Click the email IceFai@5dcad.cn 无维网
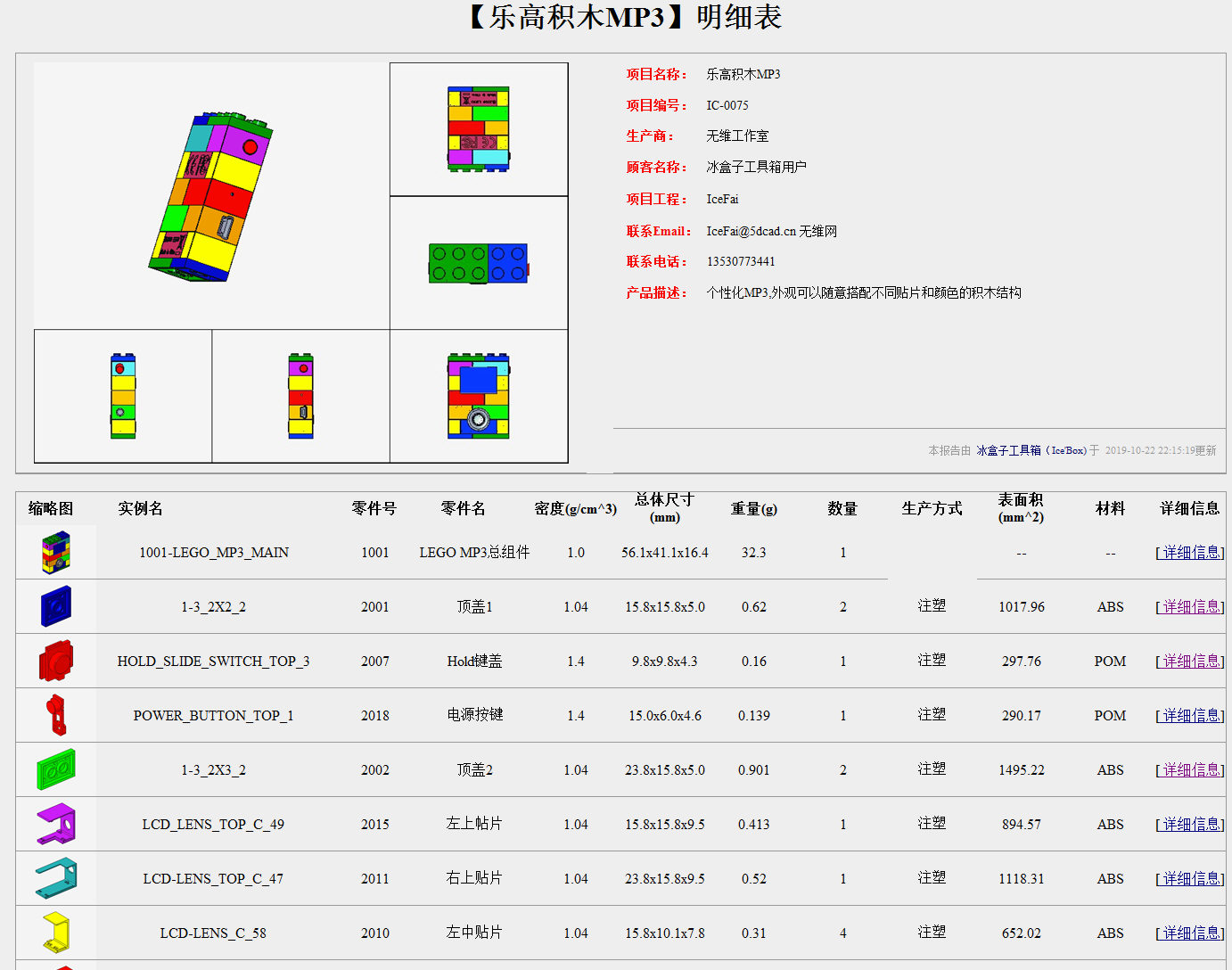The width and height of the screenshot is (1232, 970). click(772, 231)
